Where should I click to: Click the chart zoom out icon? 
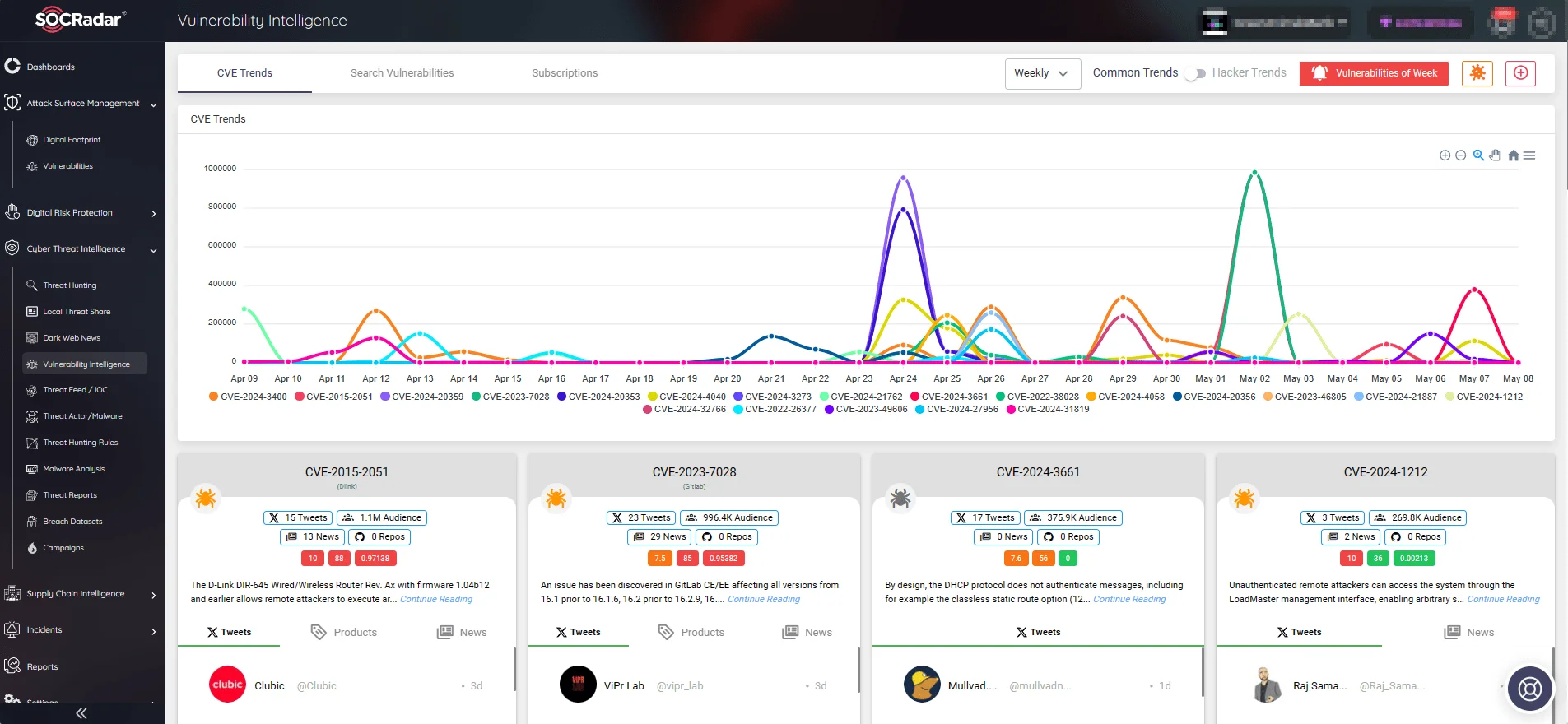point(1461,155)
